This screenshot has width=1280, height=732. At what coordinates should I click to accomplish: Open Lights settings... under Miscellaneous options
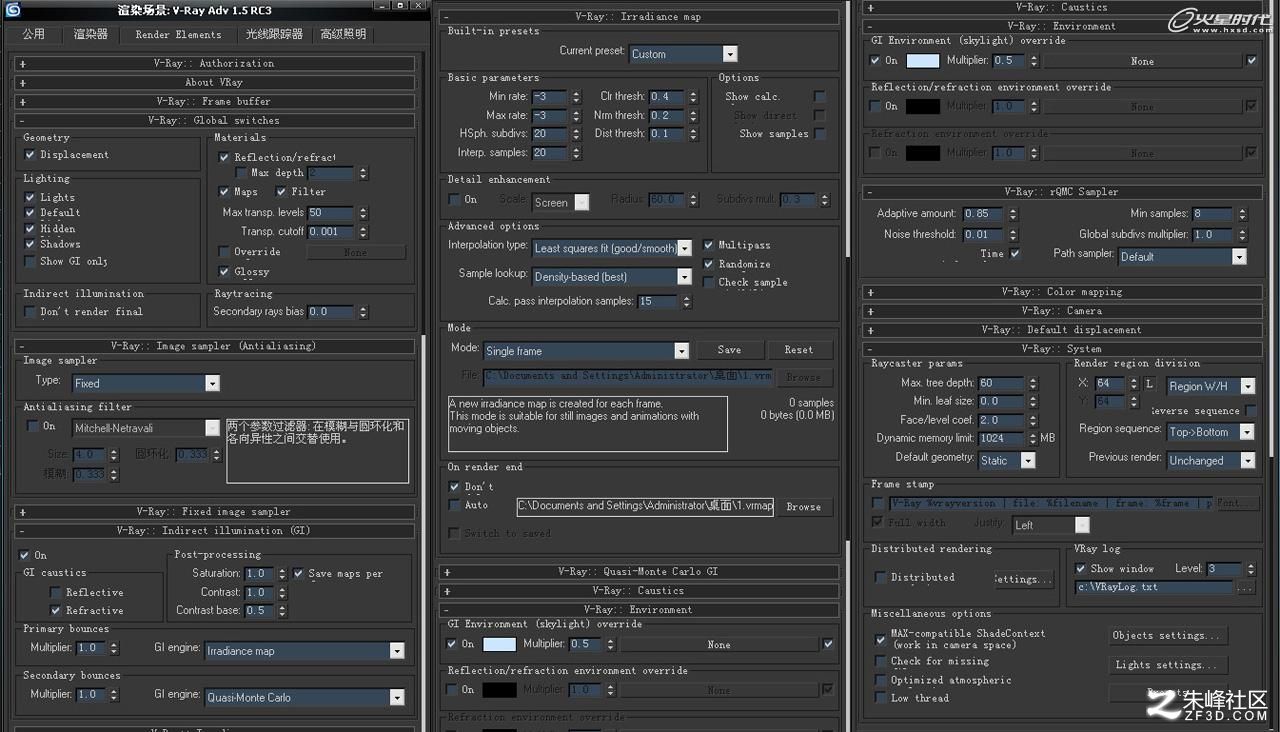pyautogui.click(x=1167, y=665)
